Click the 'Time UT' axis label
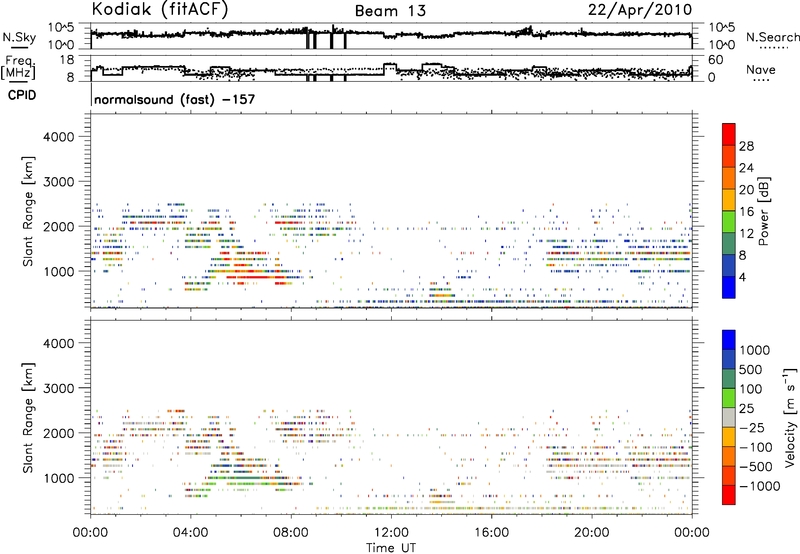 click(x=391, y=548)
